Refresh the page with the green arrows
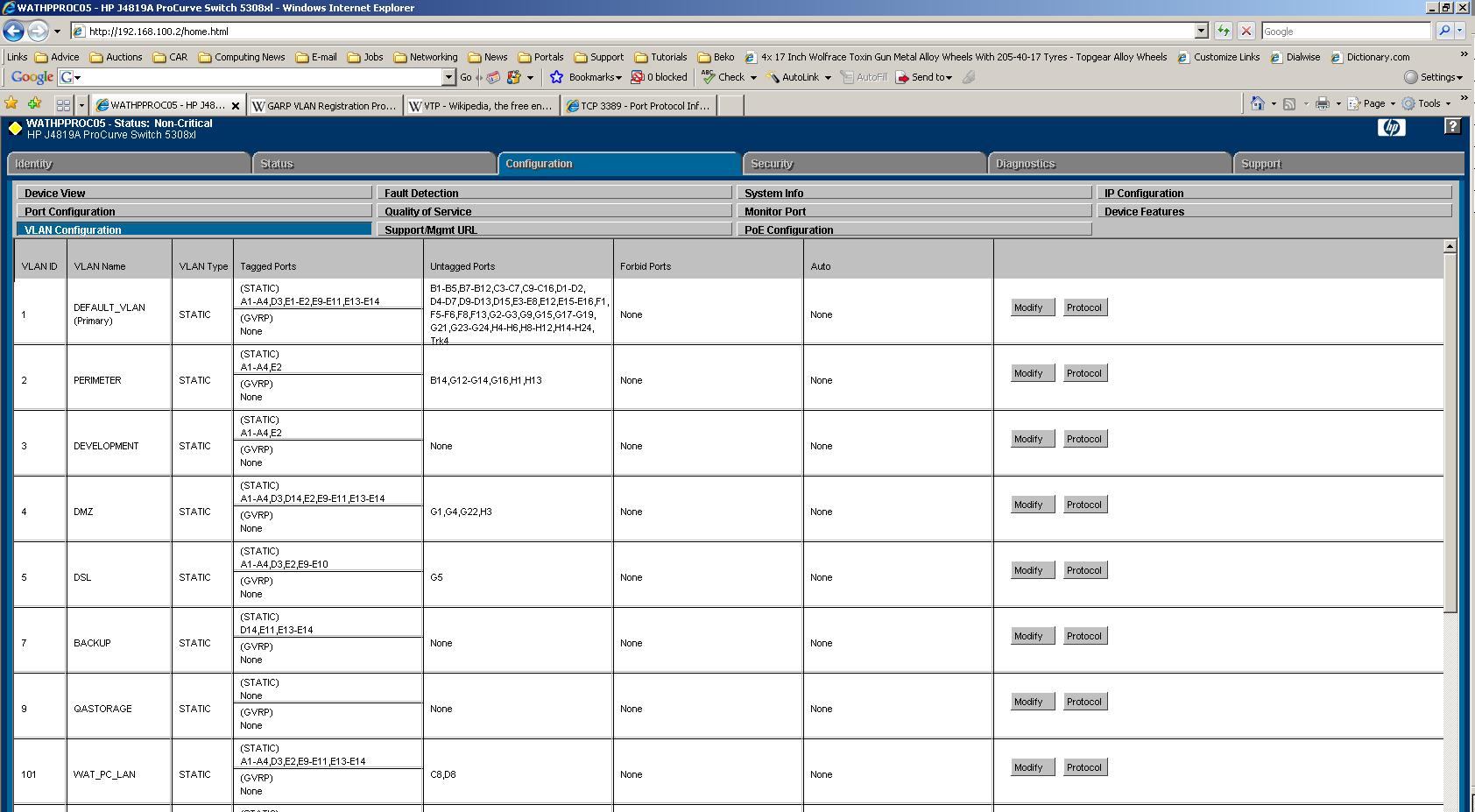Image resolution: width=1475 pixels, height=812 pixels. click(x=1224, y=31)
